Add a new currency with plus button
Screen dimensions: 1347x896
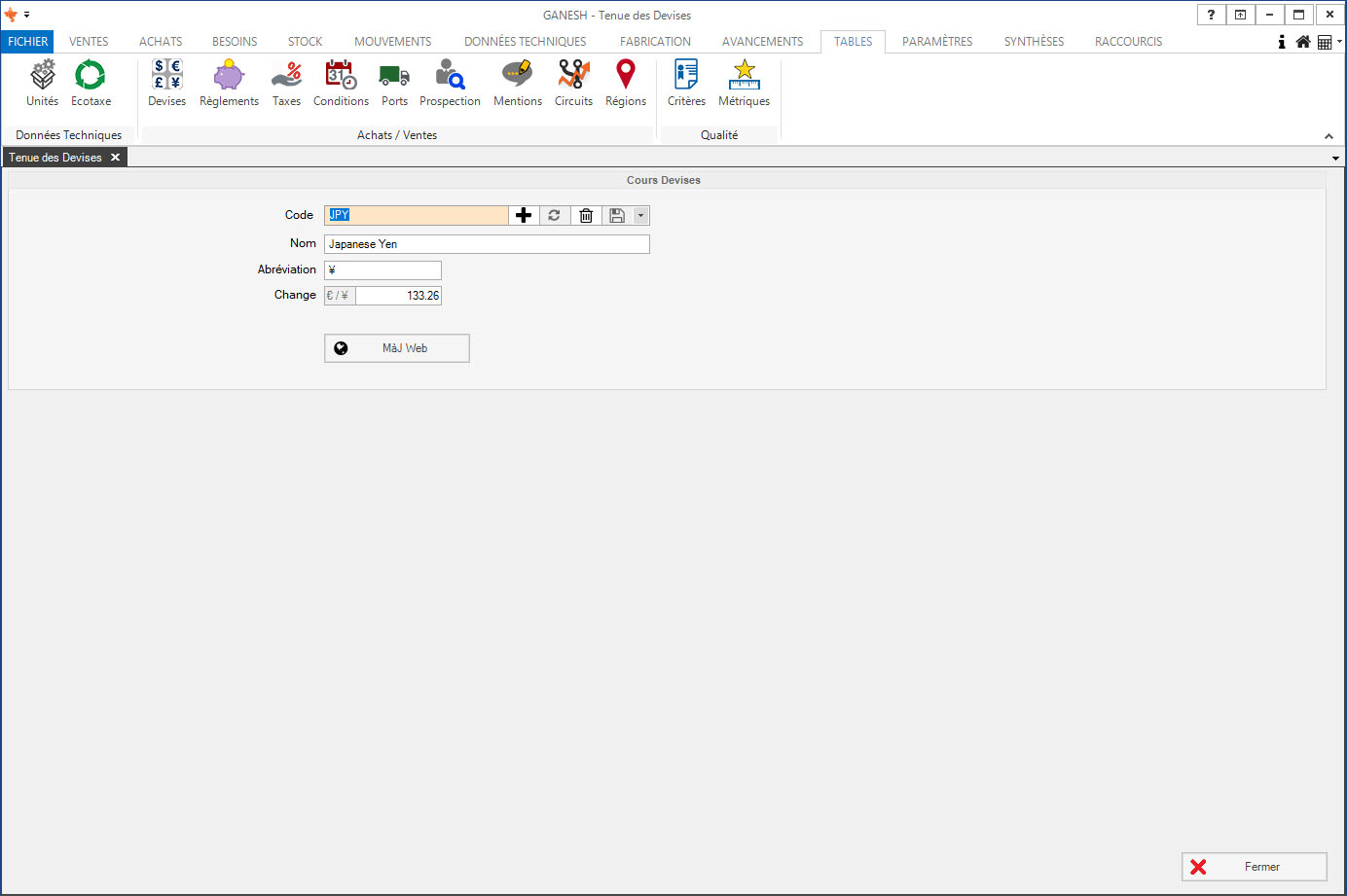pos(524,216)
